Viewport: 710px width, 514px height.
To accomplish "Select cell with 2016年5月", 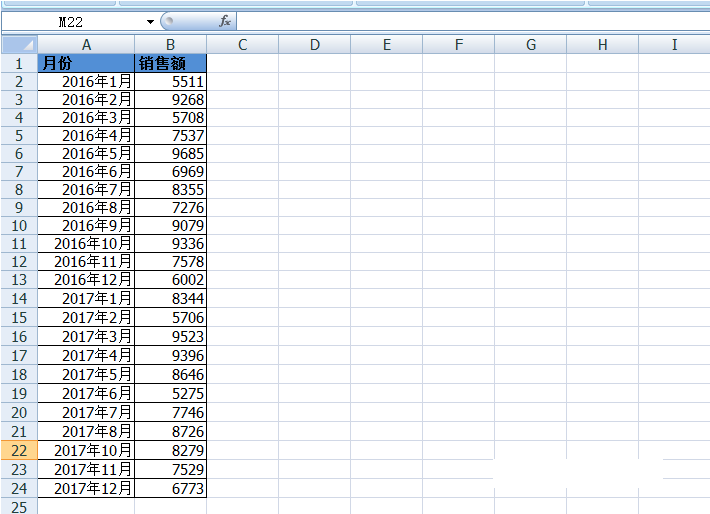I will 86,154.
